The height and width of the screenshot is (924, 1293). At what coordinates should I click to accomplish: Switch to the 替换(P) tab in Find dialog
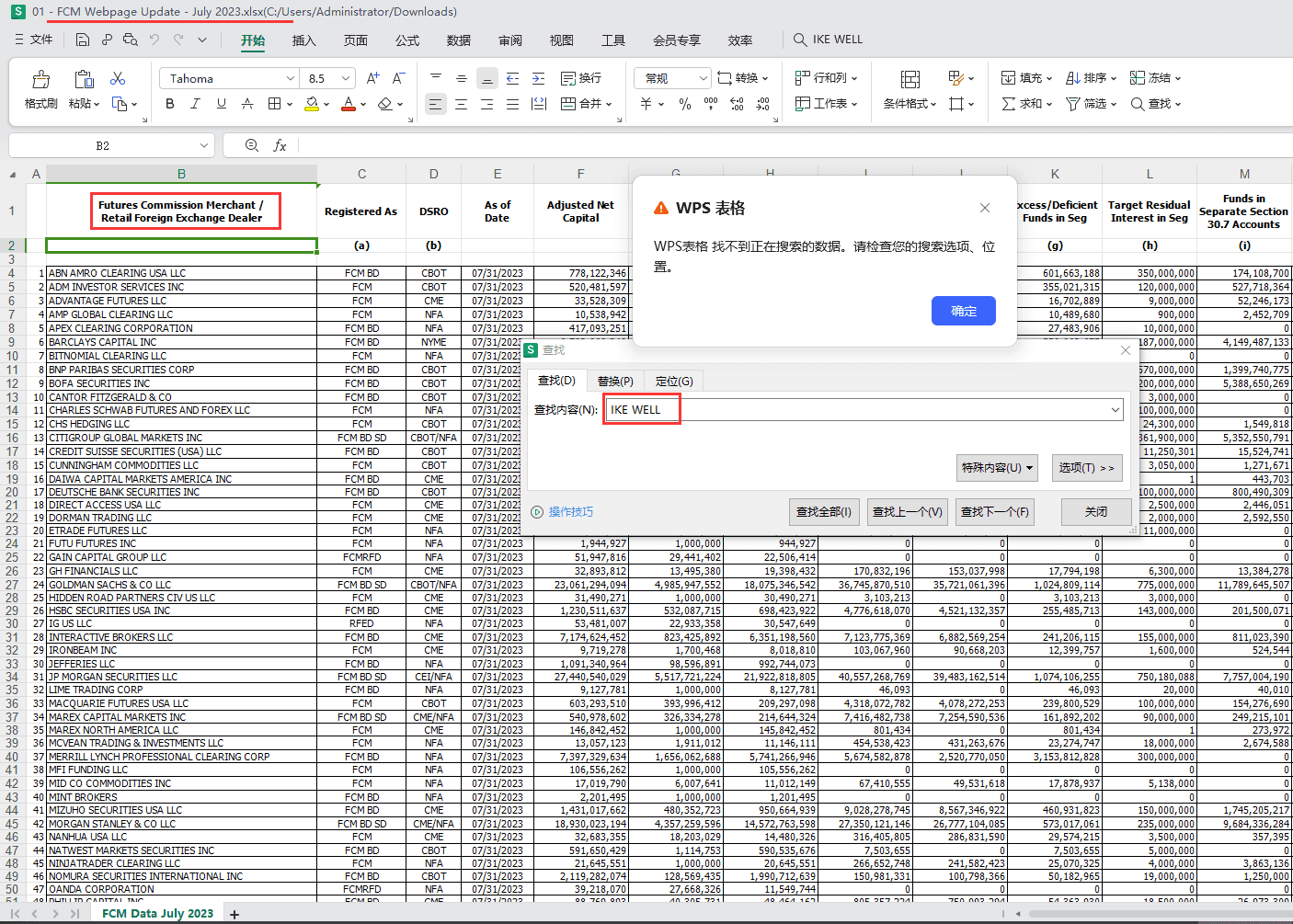615,381
